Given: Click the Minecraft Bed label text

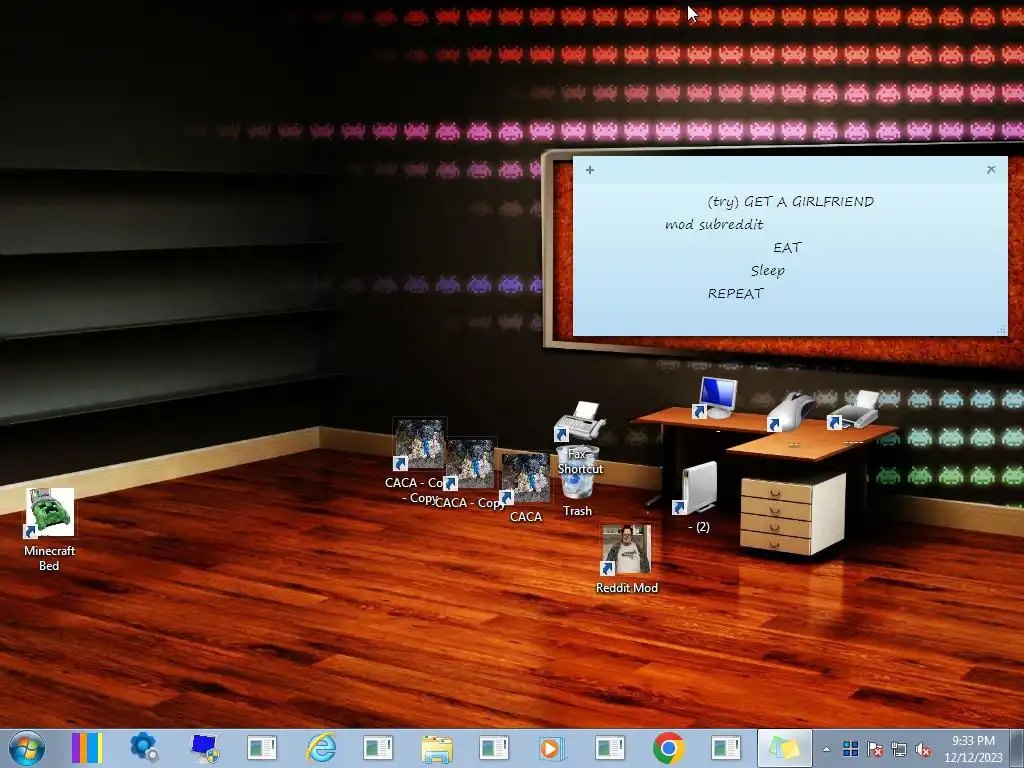Looking at the screenshot, I should (x=49, y=558).
